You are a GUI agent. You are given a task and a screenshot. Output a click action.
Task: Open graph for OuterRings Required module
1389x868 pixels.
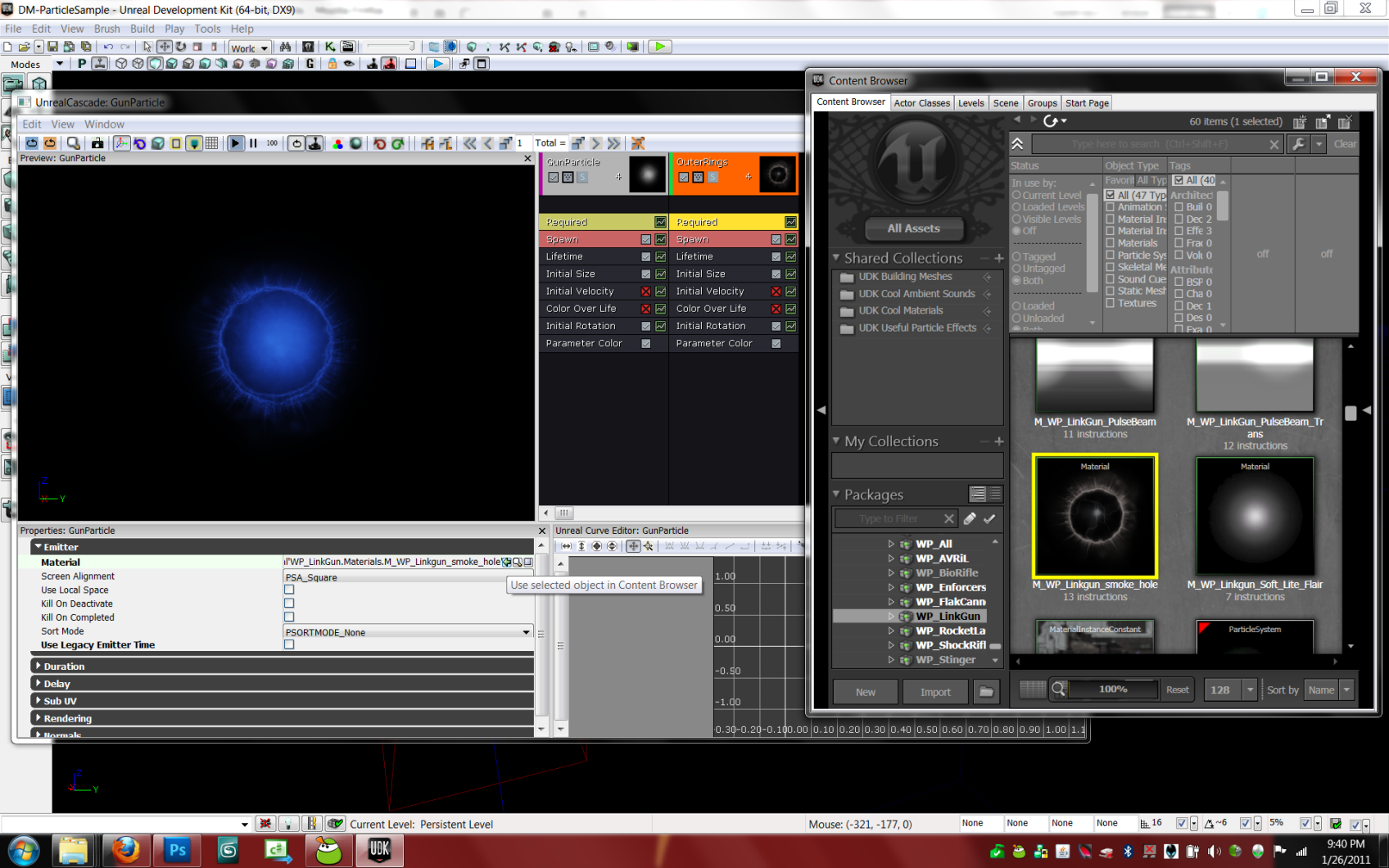[790, 222]
